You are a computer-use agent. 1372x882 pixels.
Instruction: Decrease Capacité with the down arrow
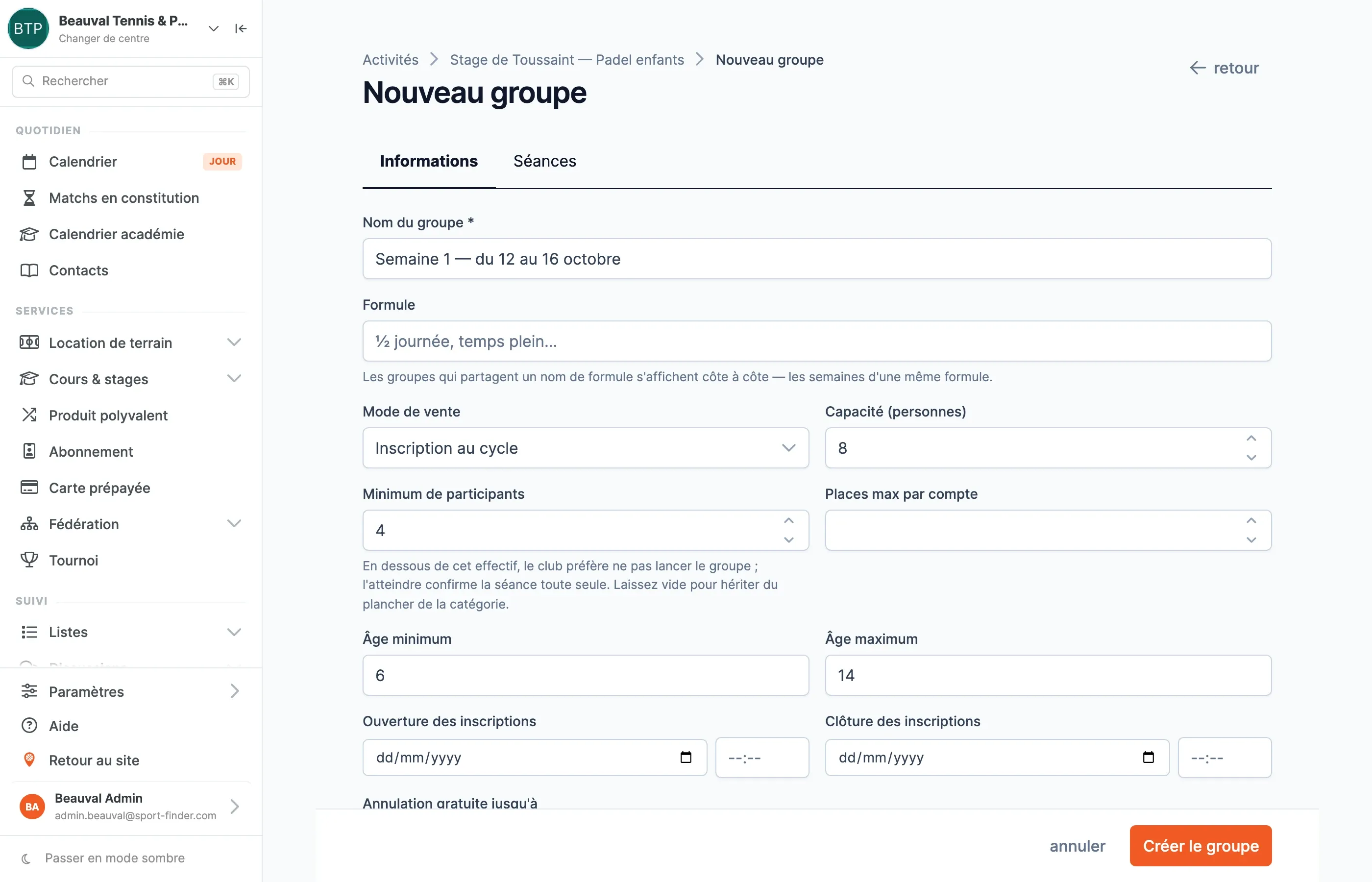click(x=1251, y=458)
